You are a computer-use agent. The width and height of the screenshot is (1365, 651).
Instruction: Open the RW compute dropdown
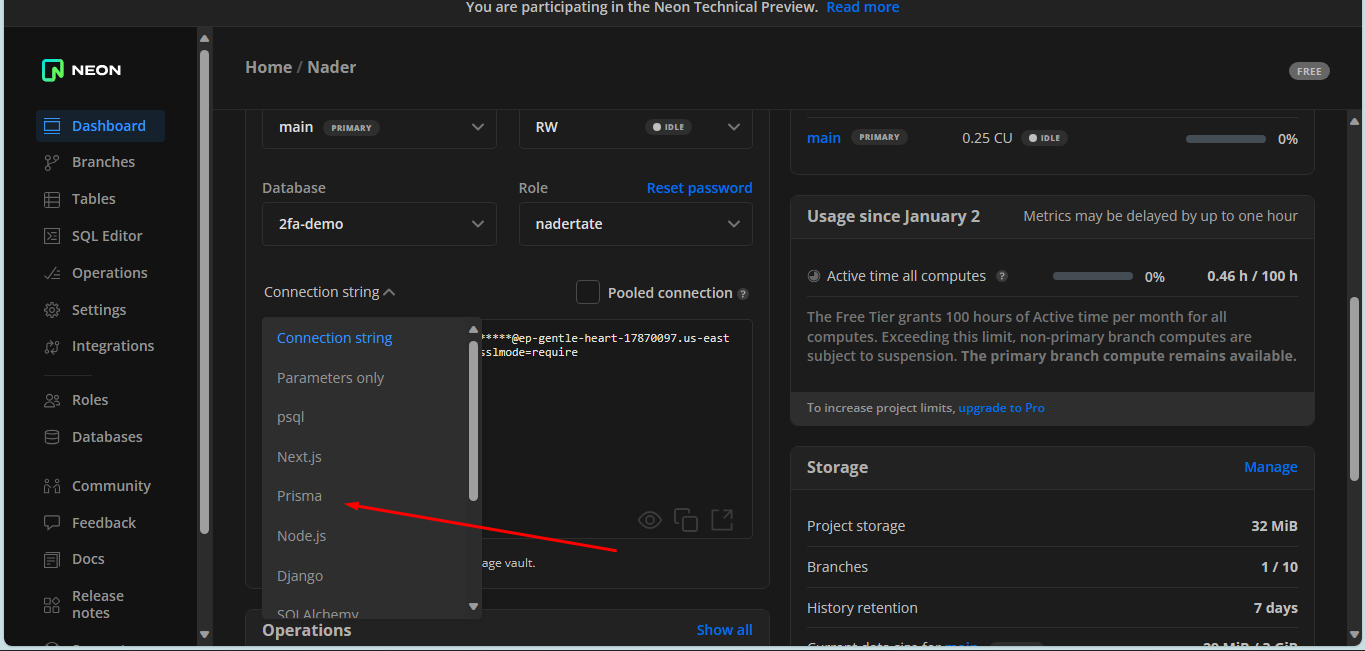pos(636,127)
